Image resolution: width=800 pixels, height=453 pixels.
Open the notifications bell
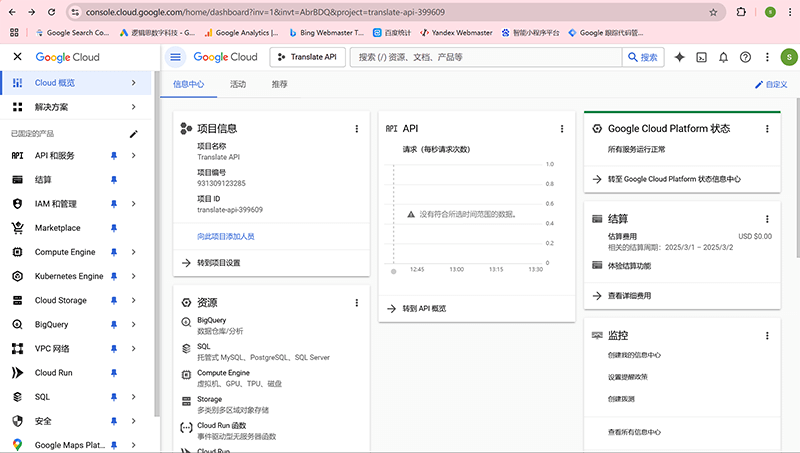coord(723,57)
